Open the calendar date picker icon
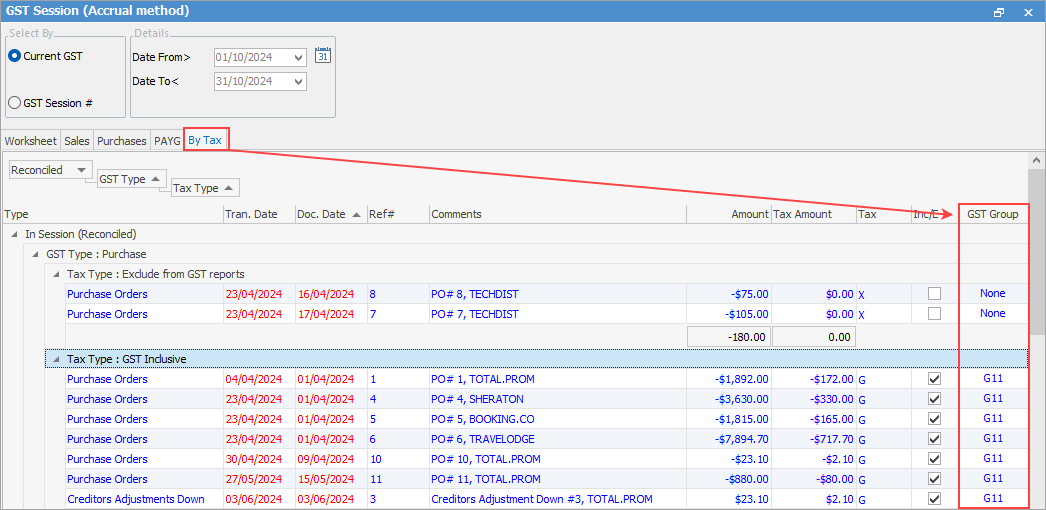The height and width of the screenshot is (510, 1046). pos(322,56)
